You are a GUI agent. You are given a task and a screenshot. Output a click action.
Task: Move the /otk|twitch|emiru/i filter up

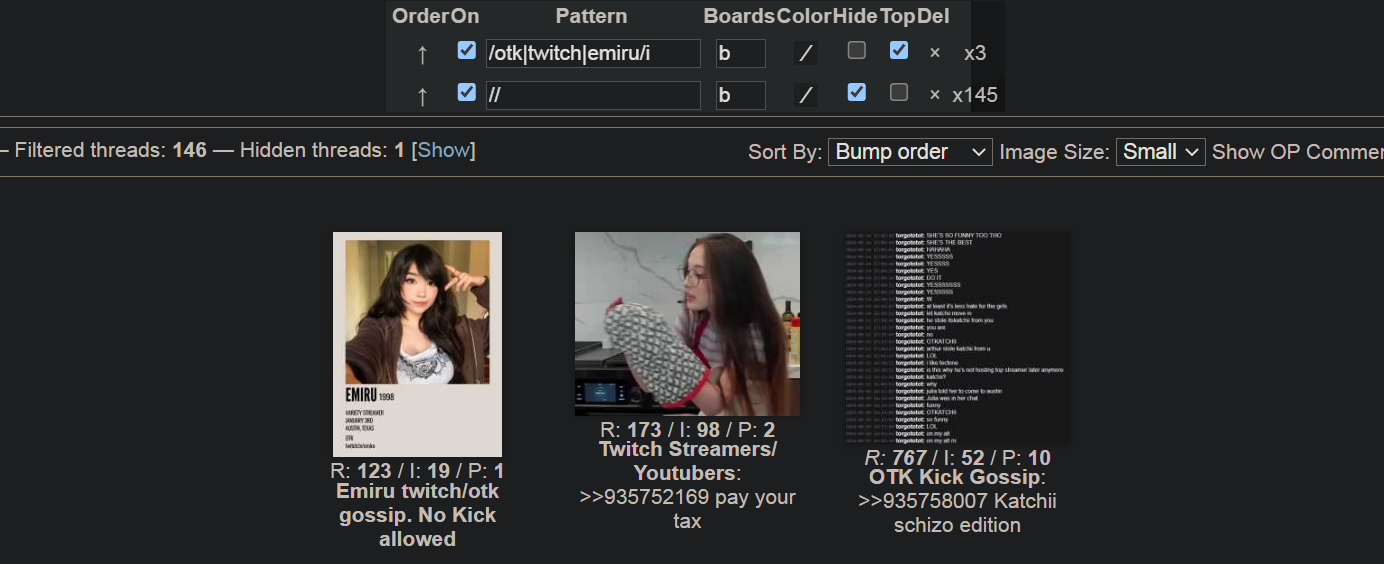click(422, 54)
